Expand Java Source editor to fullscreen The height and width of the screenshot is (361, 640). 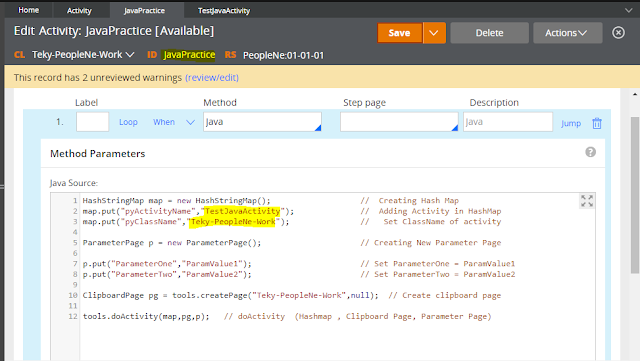point(587,201)
